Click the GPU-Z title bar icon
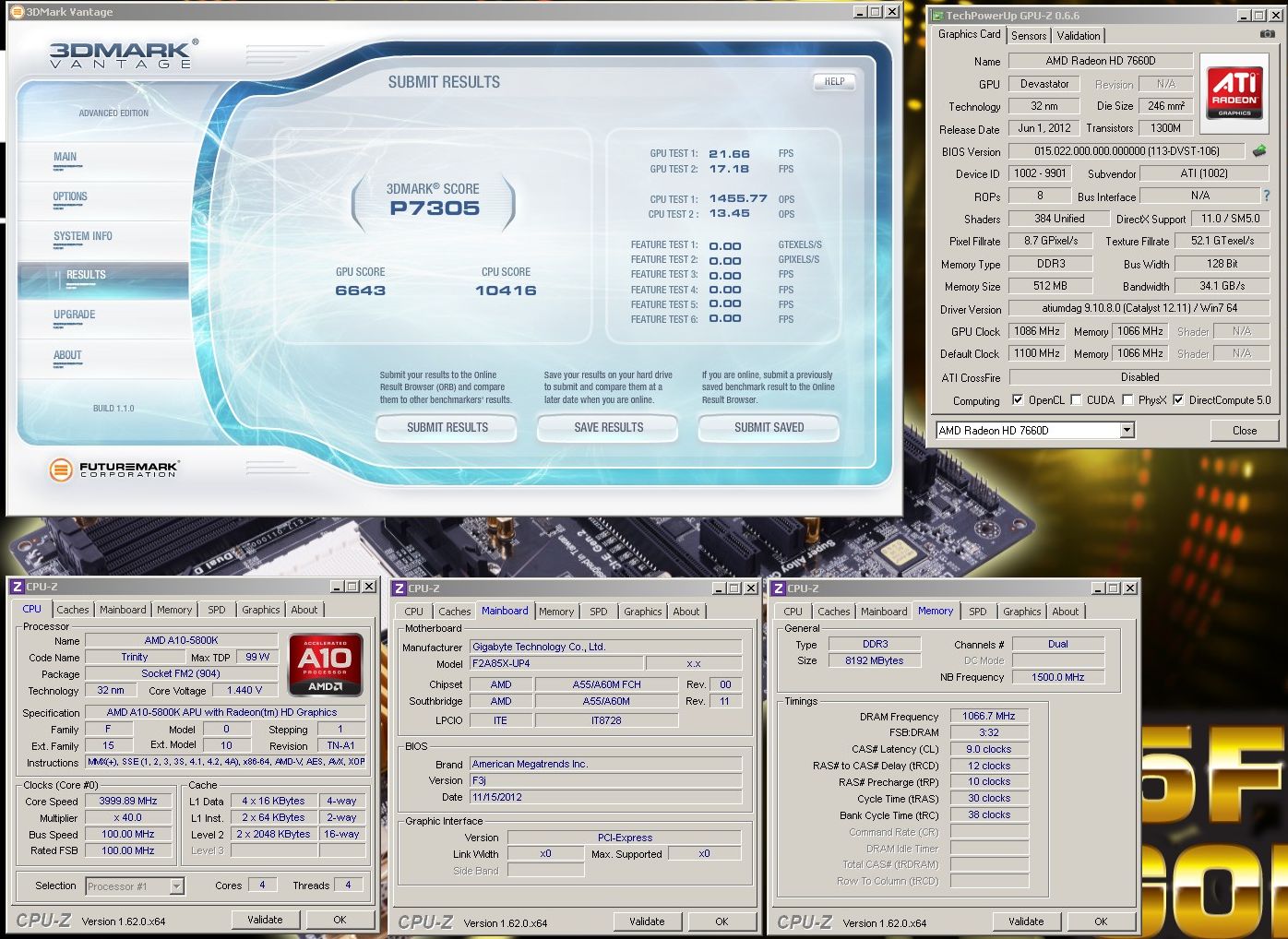Image resolution: width=1288 pixels, height=939 pixels. (x=936, y=16)
